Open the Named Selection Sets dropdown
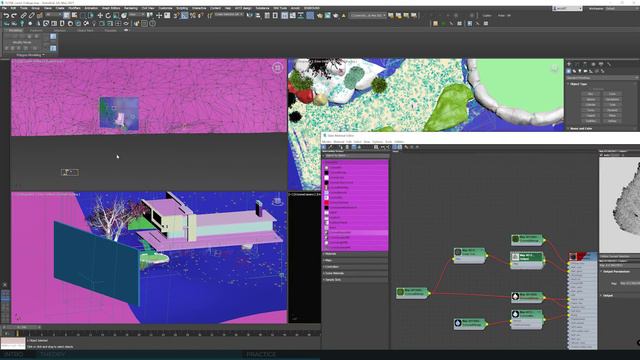The width and height of the screenshot is (640, 360). (229, 15)
